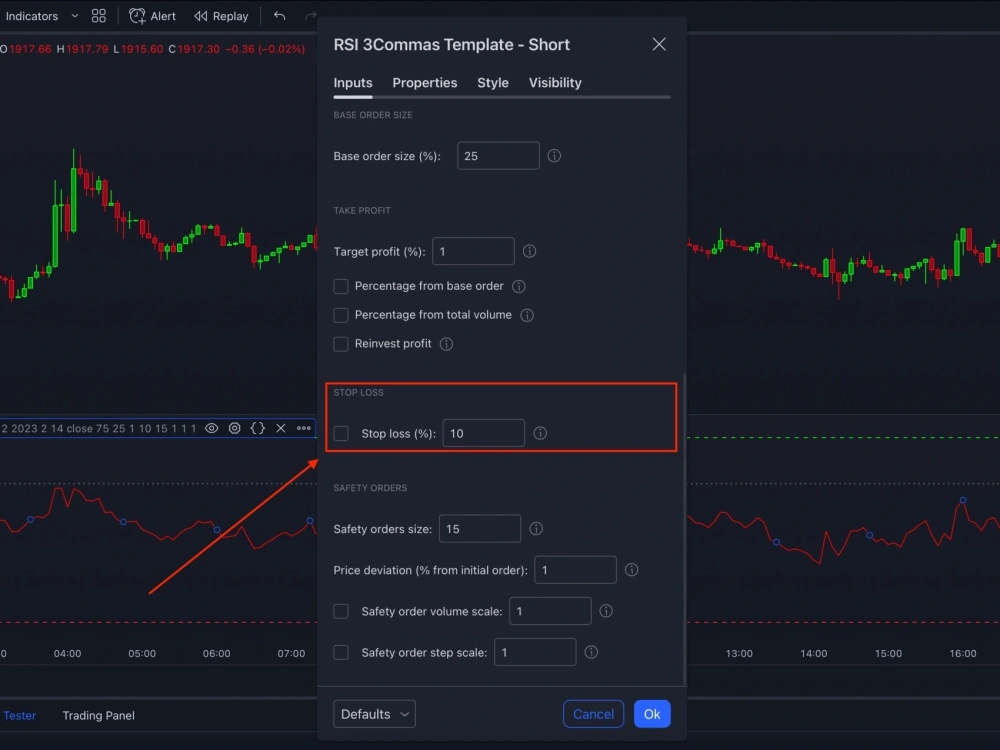
Task: Open the Trading Panel tab
Action: (98, 716)
